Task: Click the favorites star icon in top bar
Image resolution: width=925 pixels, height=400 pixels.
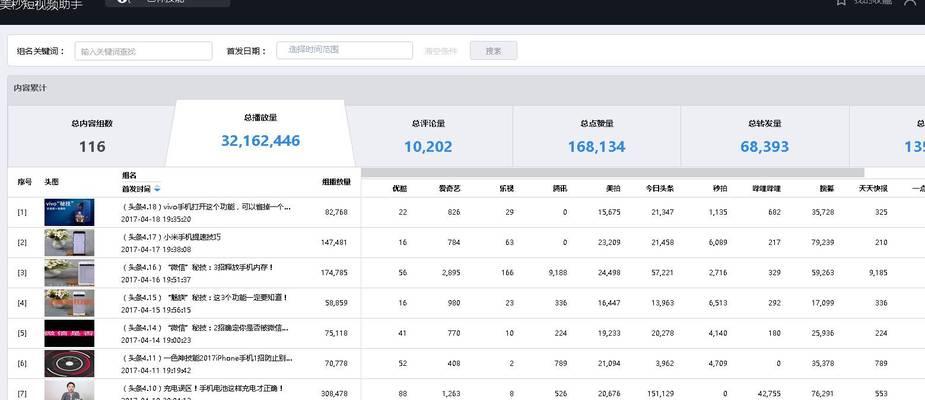Action: (x=841, y=2)
